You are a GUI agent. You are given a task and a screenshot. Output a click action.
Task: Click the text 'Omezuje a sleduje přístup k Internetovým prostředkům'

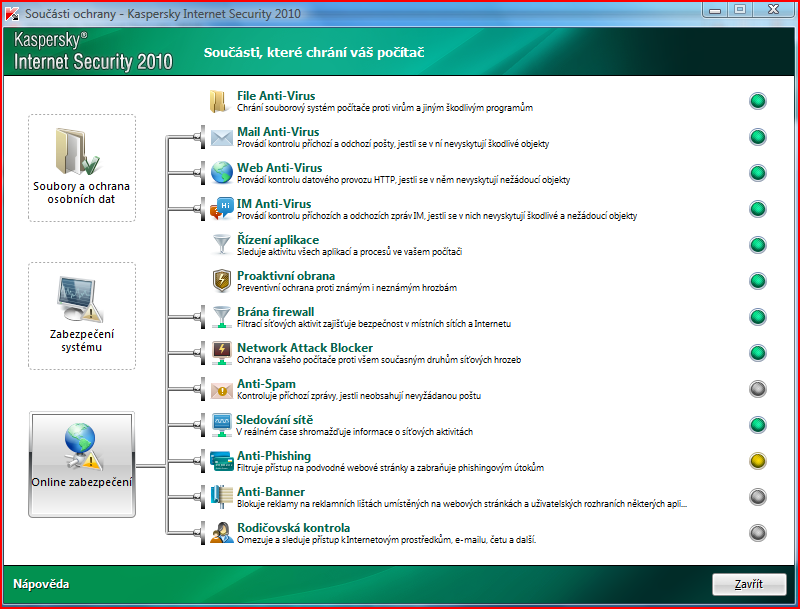pos(344,540)
